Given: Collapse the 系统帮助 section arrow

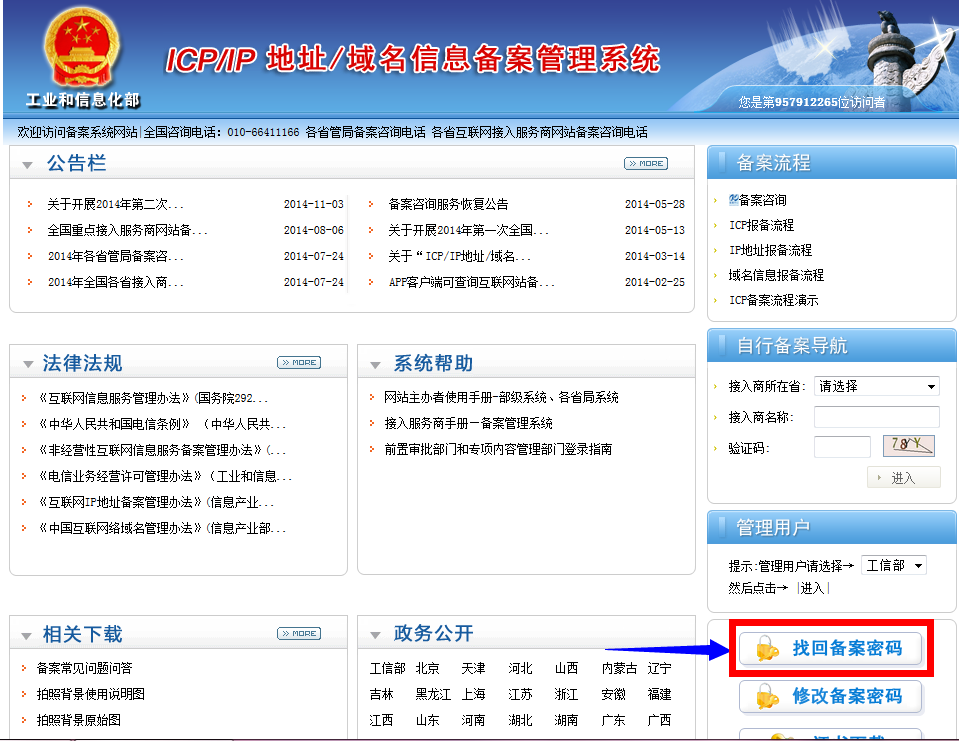Looking at the screenshot, I should [x=375, y=364].
